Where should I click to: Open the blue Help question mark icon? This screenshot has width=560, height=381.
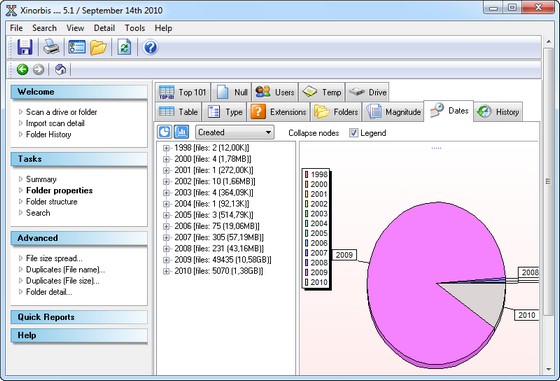pyautogui.click(x=150, y=47)
